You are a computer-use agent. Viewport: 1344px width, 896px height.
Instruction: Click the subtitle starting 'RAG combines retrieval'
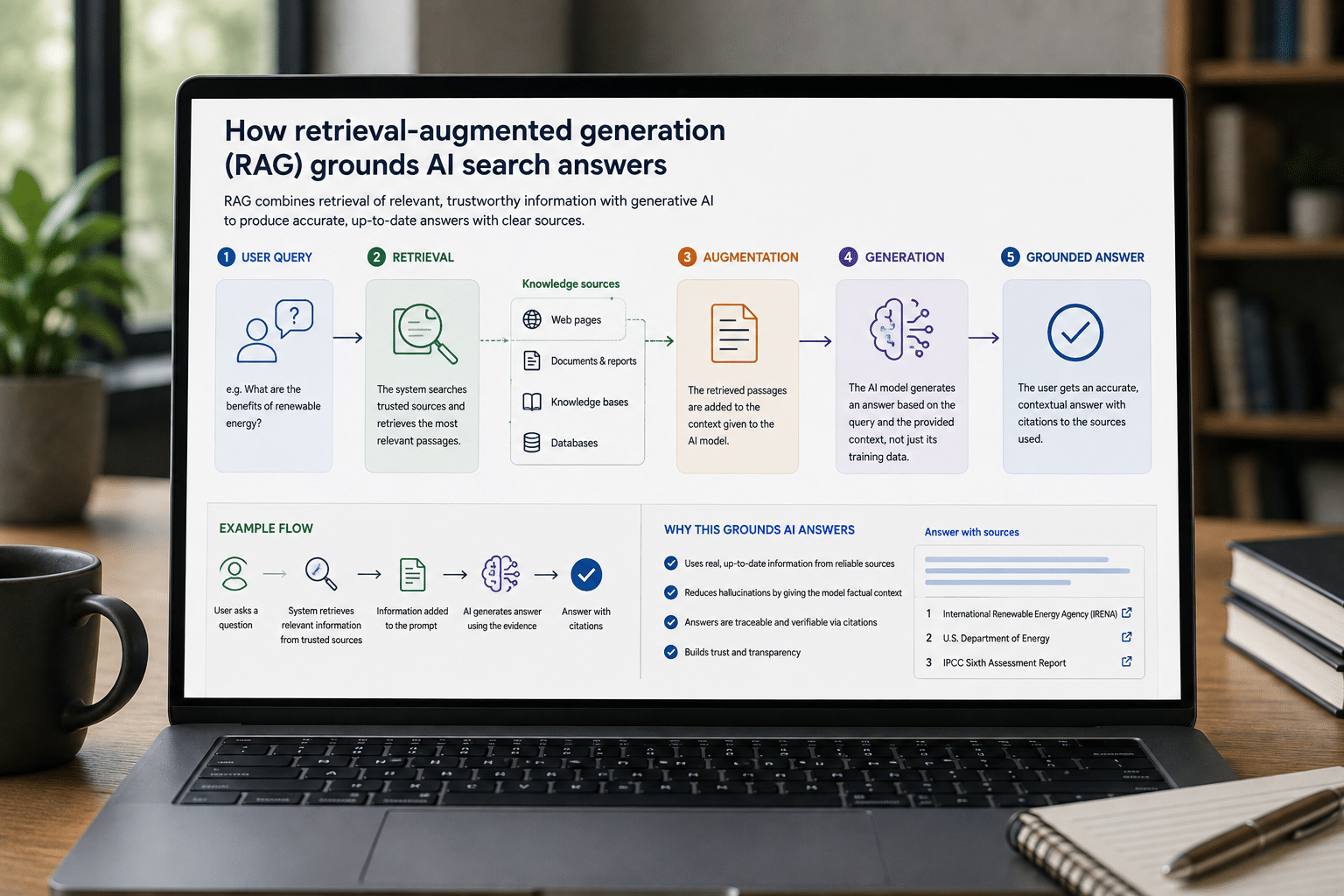click(x=469, y=210)
